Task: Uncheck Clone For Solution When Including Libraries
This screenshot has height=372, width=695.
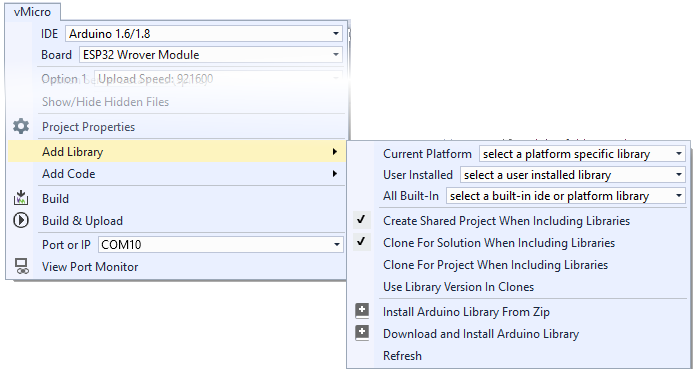Action: [362, 242]
